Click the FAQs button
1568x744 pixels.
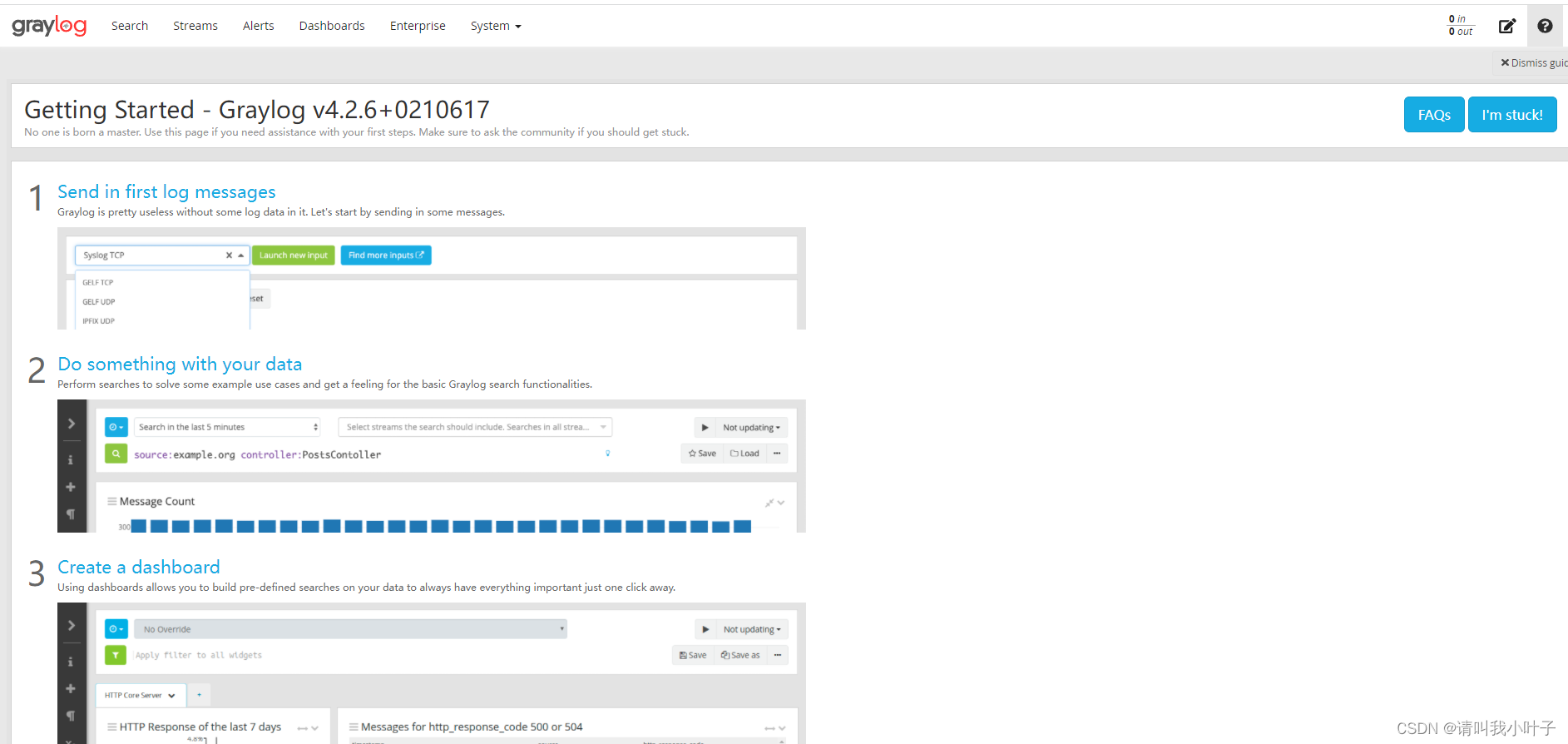point(1434,115)
